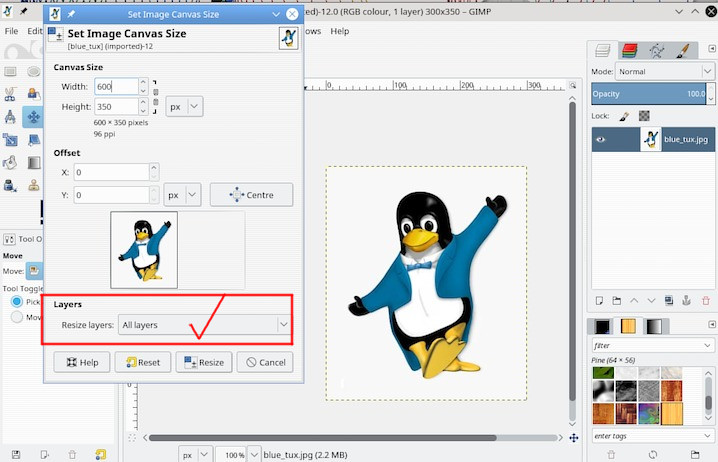The width and height of the screenshot is (718, 462).
Task: Select the Foreground Select tool
Action: point(33,94)
